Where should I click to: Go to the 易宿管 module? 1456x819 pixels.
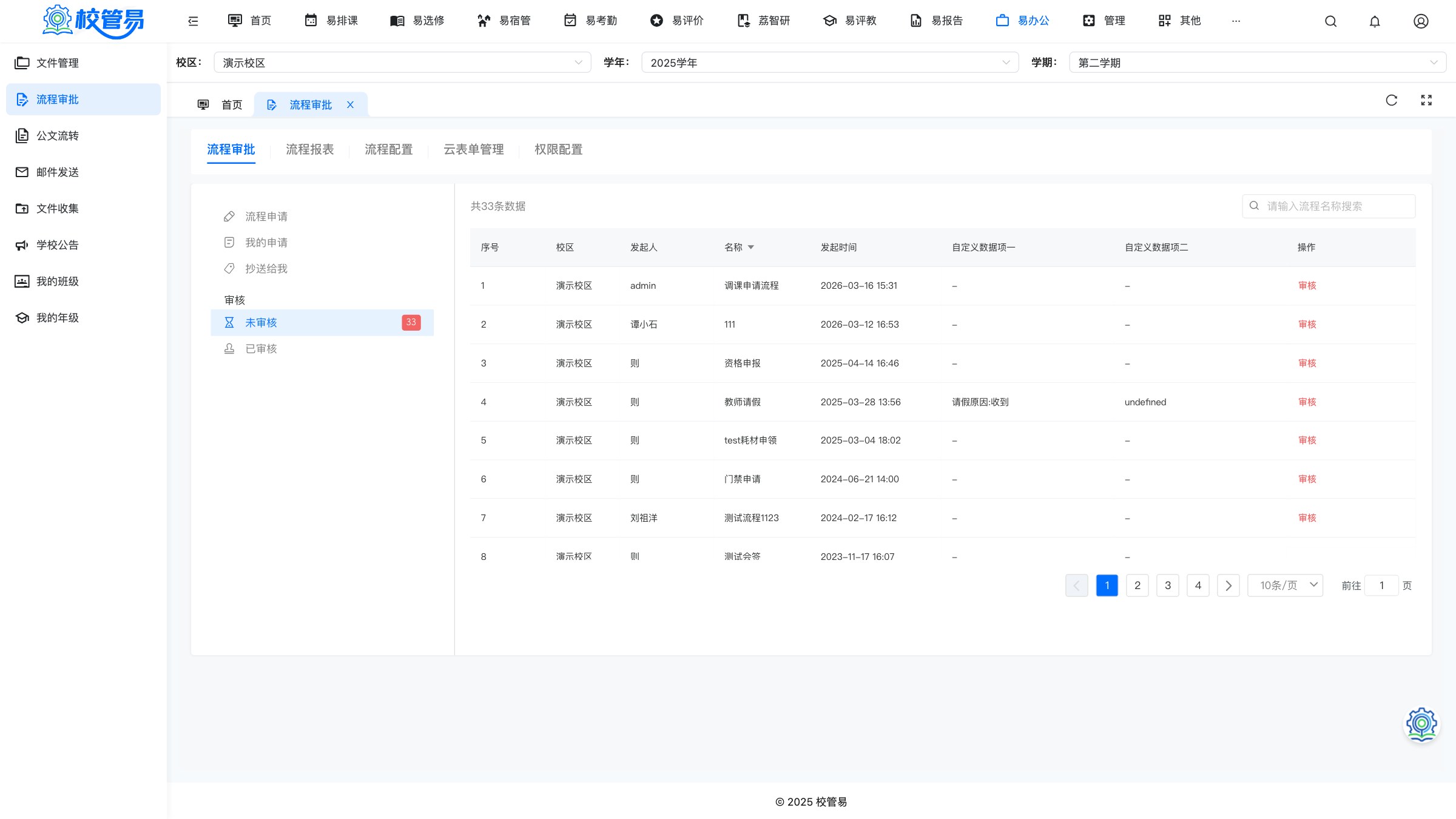point(504,21)
